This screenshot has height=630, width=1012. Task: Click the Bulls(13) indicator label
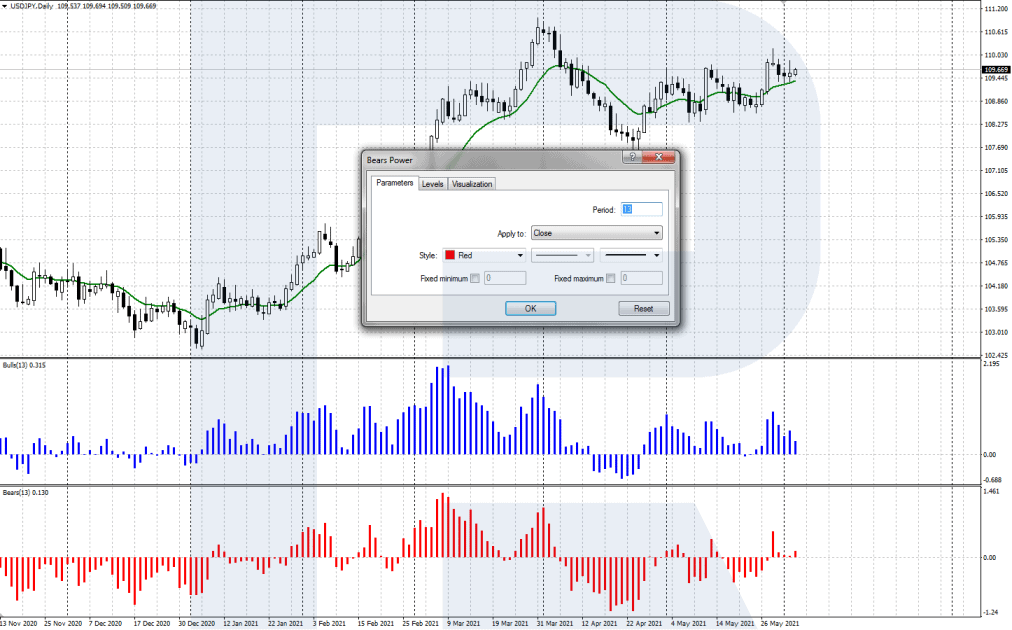click(24, 365)
